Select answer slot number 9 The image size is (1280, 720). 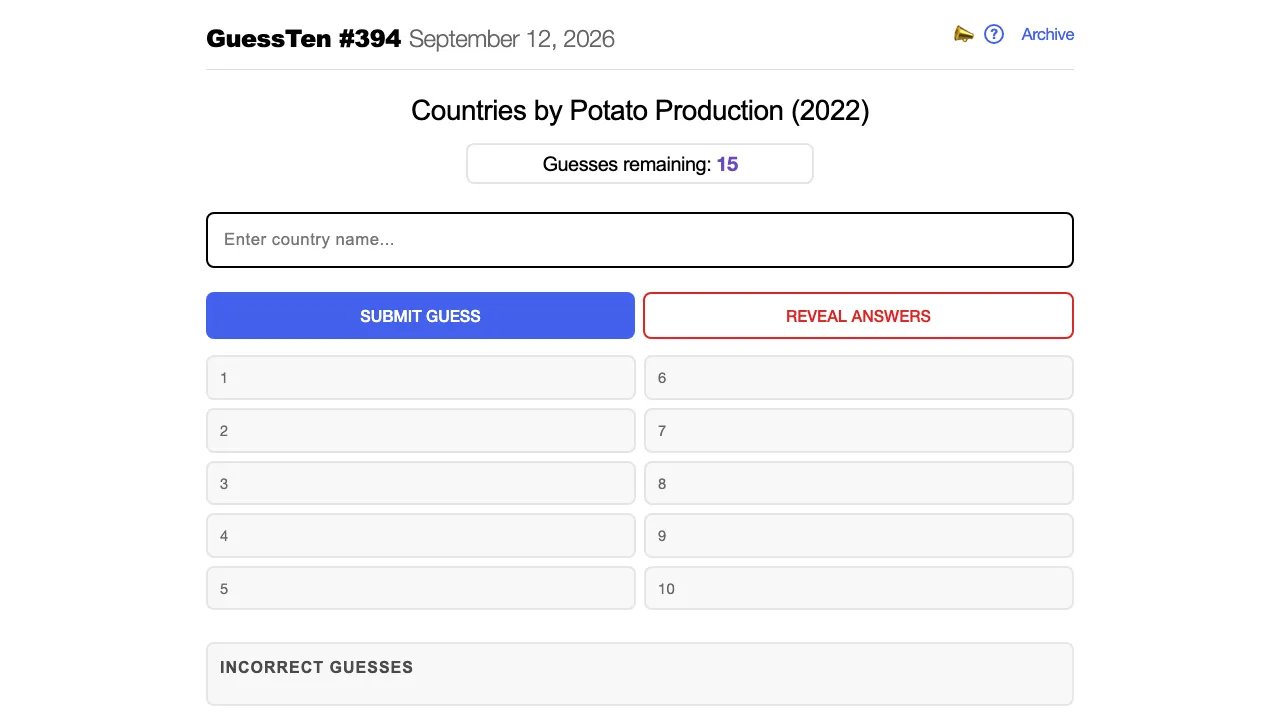tap(859, 536)
